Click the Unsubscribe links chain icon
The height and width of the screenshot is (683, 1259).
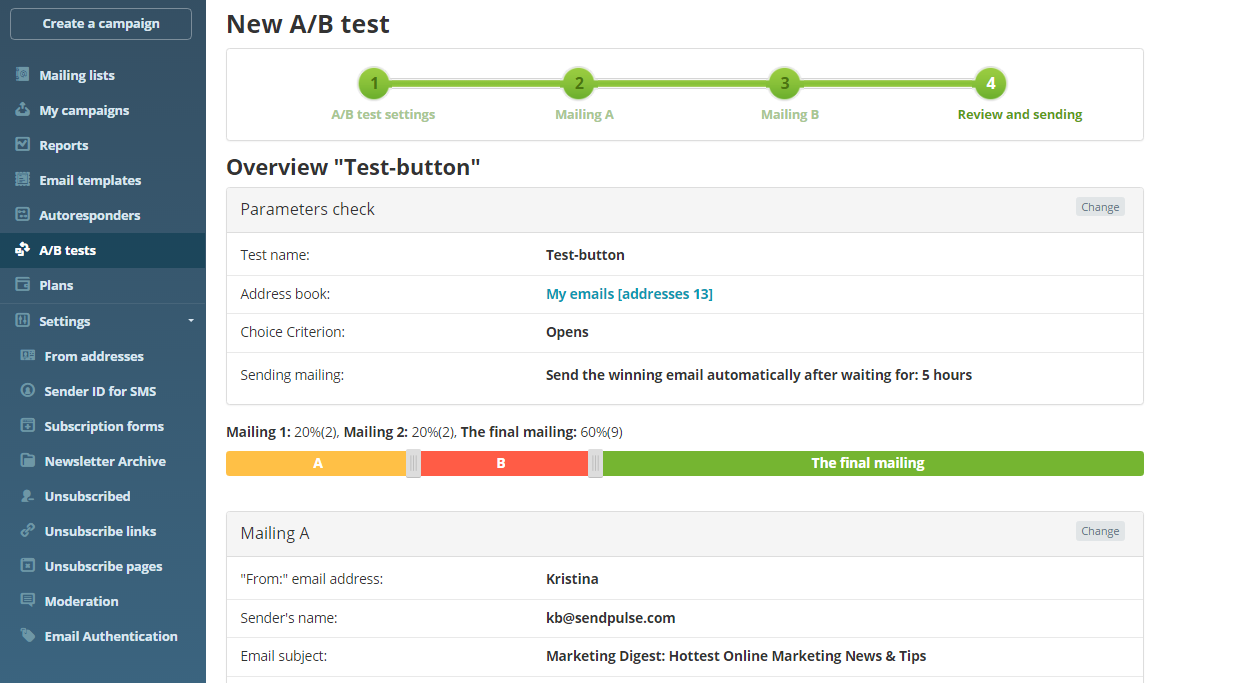(28, 531)
